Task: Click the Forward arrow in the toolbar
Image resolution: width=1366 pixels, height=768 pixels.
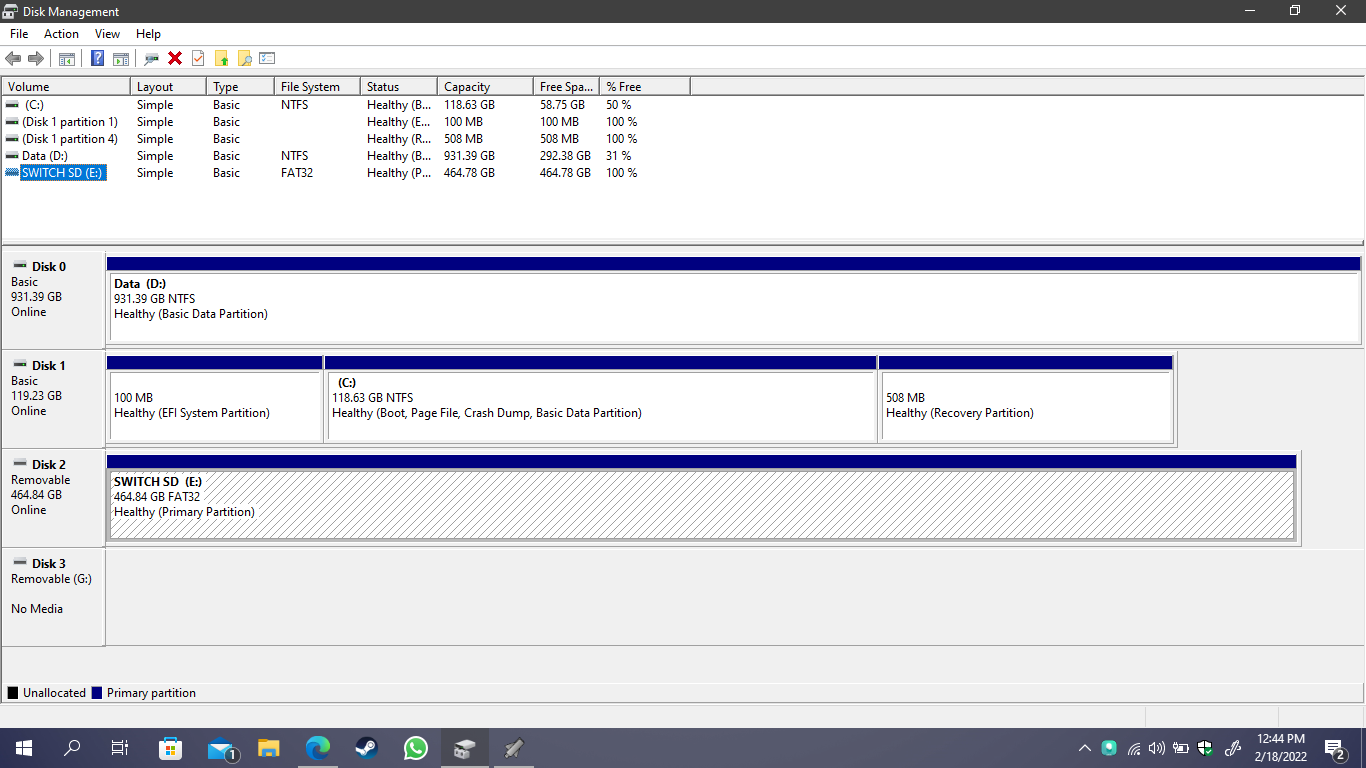Action: point(36,58)
